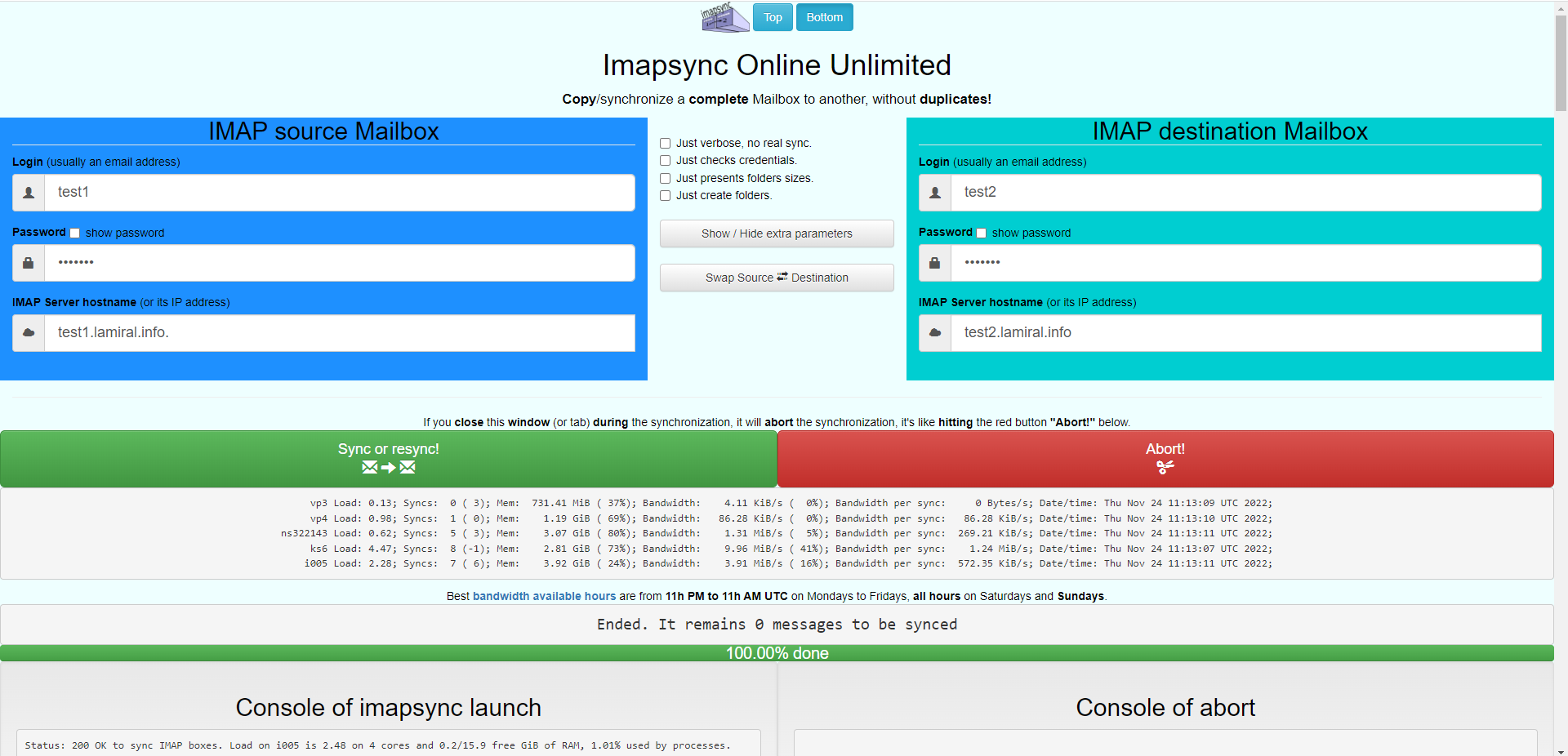Viewport: 1568px width, 756px height.
Task: Click the user icon beside destination login field
Action: [x=934, y=193]
